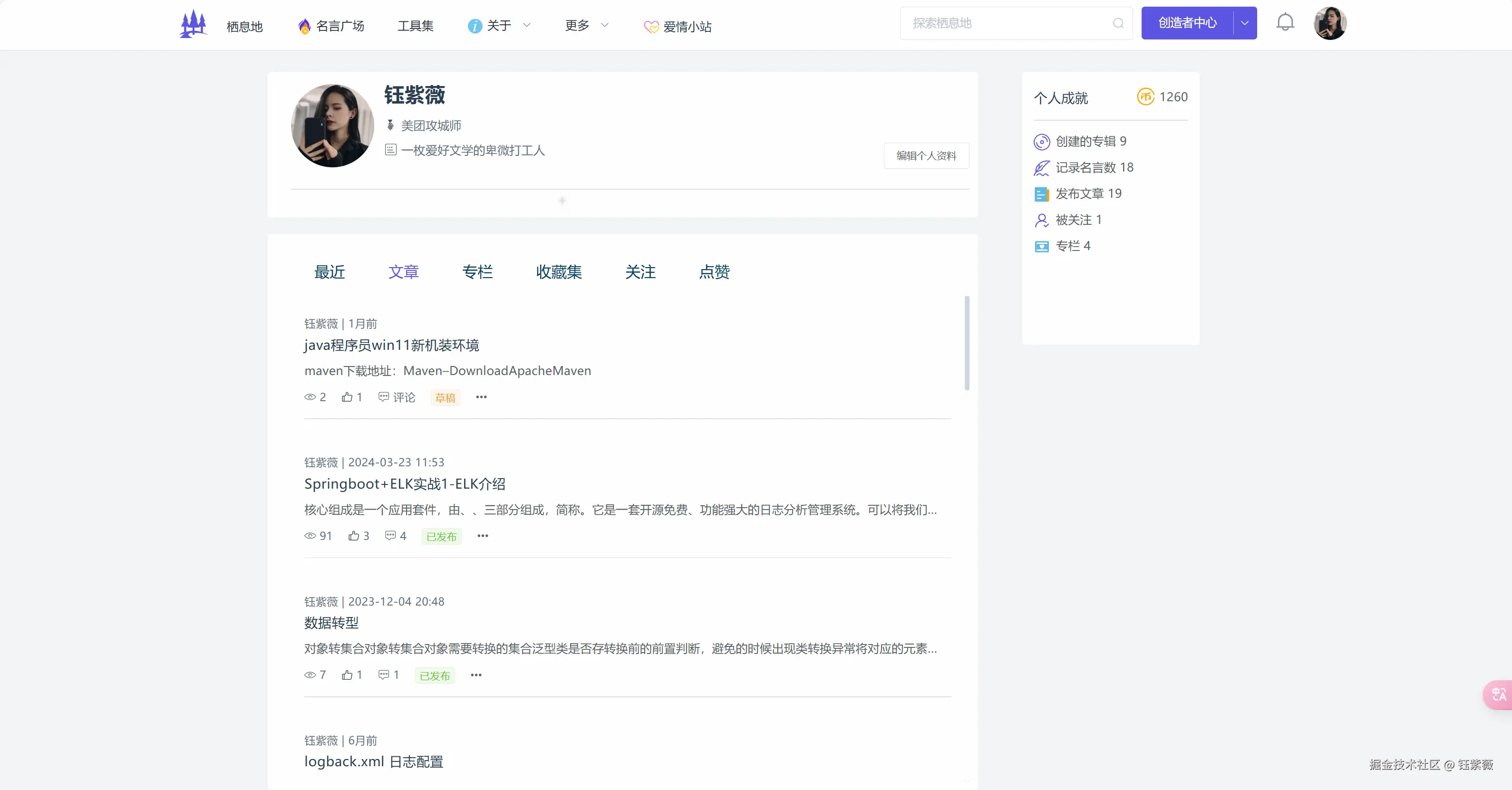Expand the 关于 dropdown
Image resolution: width=1512 pixels, height=790 pixels.
click(x=526, y=25)
